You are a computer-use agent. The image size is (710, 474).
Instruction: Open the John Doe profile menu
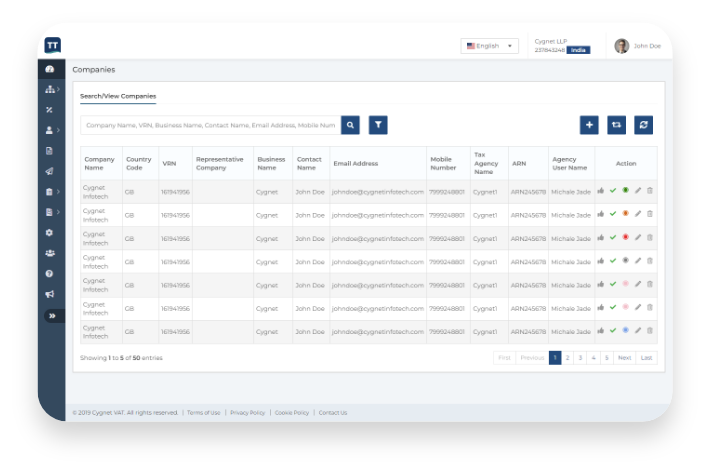[638, 46]
